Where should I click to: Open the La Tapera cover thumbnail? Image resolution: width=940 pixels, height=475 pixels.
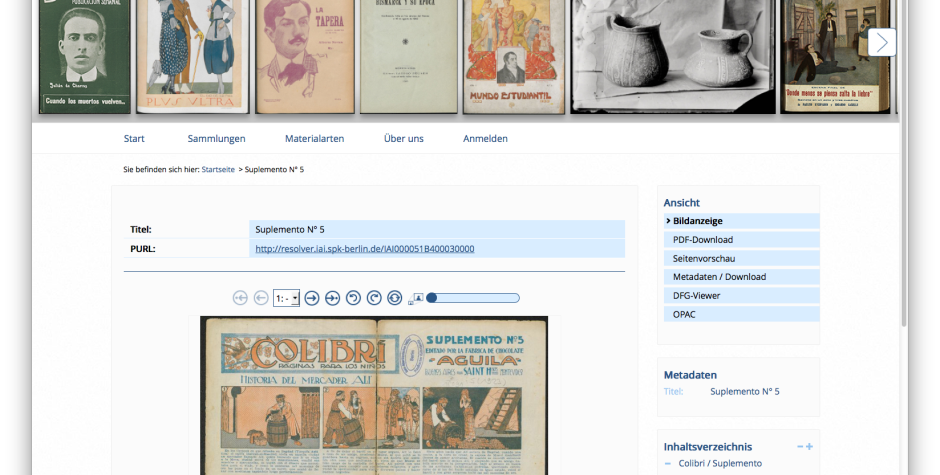click(x=305, y=56)
